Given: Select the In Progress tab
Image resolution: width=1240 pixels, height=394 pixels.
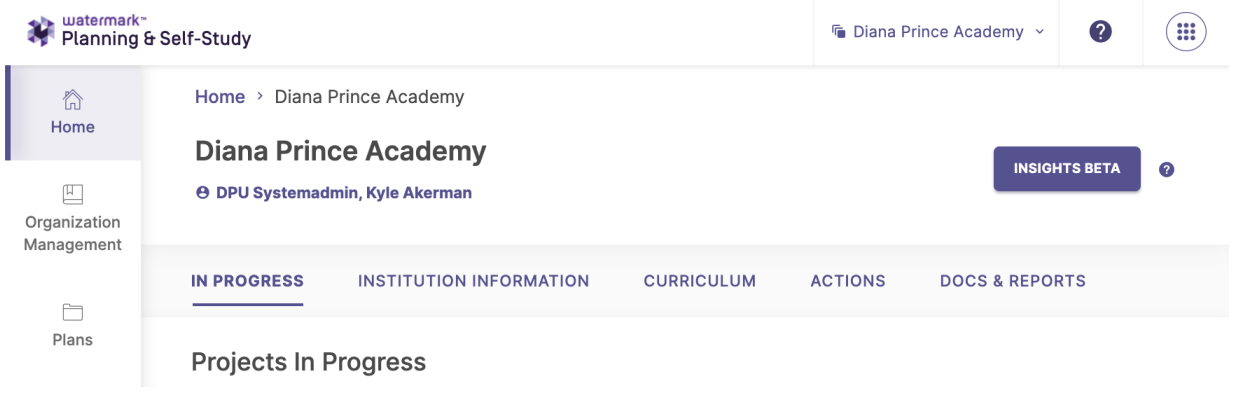Looking at the screenshot, I should (x=247, y=281).
